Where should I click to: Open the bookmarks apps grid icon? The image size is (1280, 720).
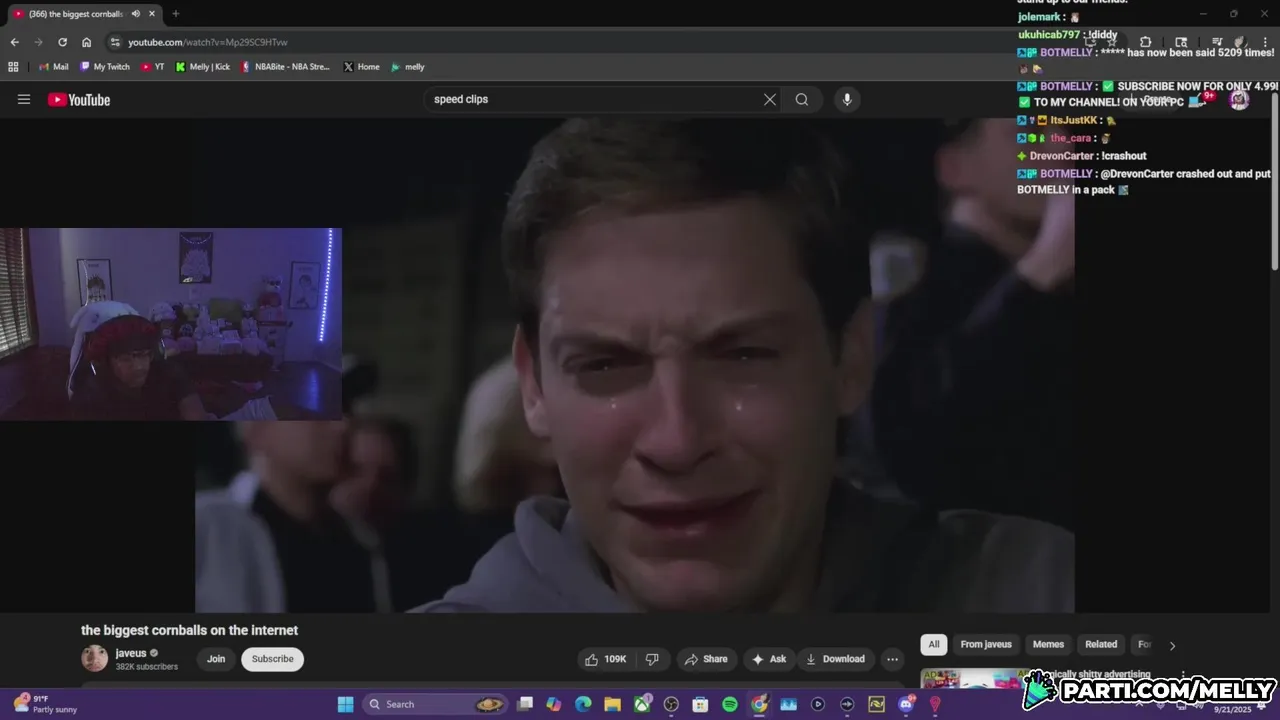pos(13,67)
